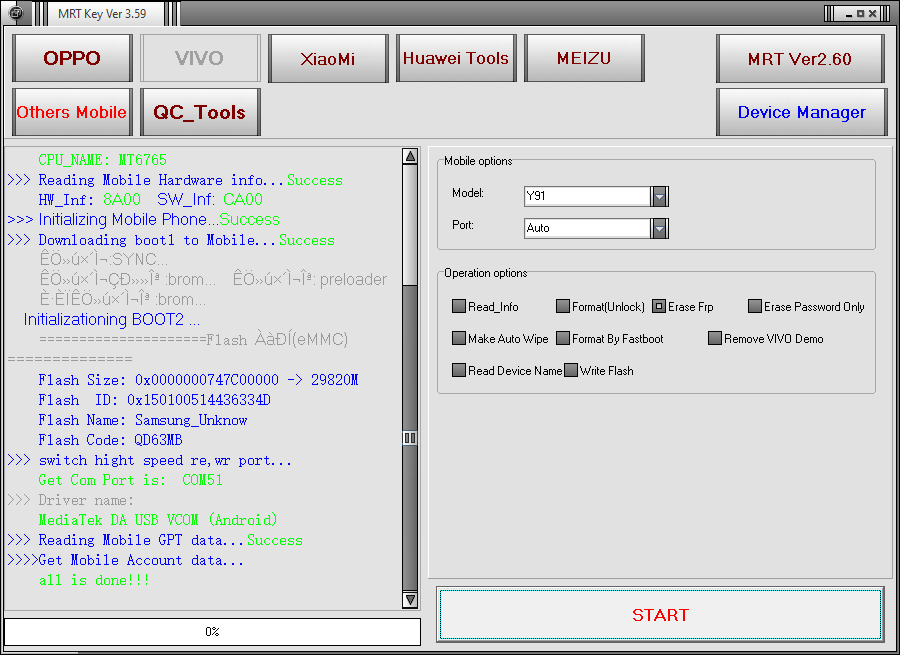Click 'HW_Inf: 8A00 SW_Inf: CA00' line

(x=150, y=200)
